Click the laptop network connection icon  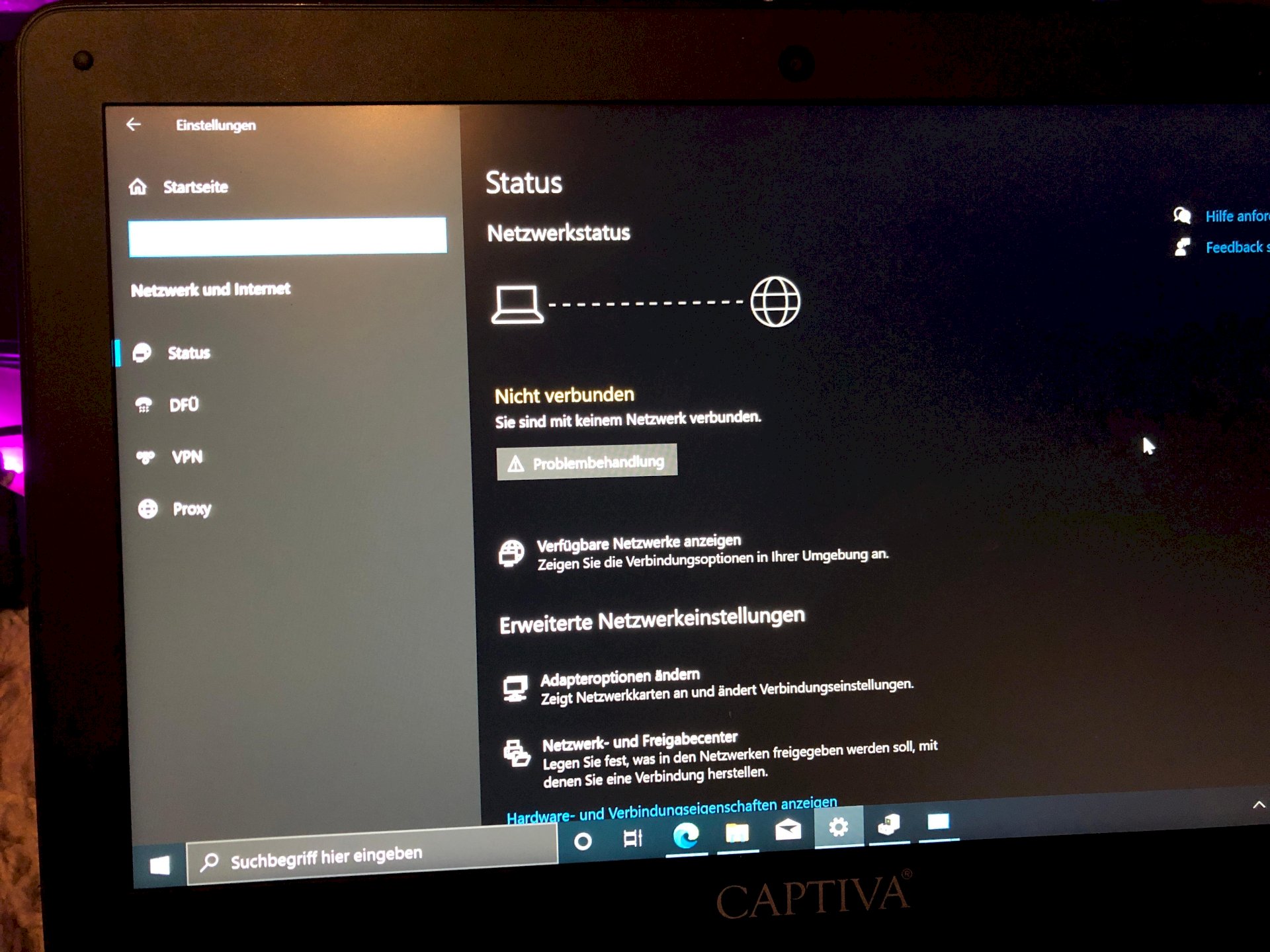pyautogui.click(x=517, y=302)
